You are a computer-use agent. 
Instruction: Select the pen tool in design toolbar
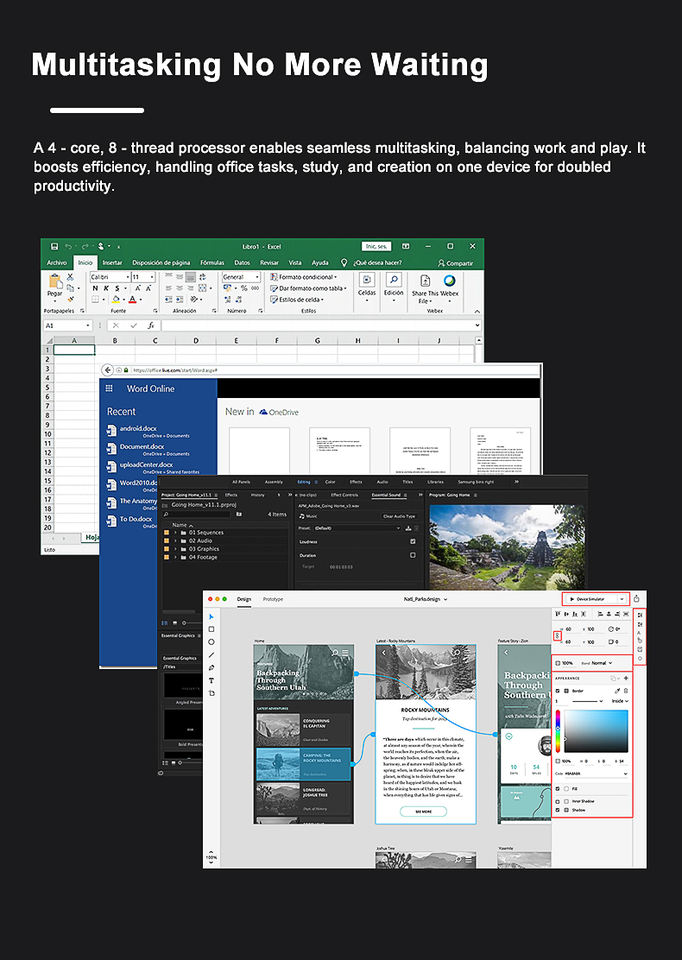tap(212, 667)
